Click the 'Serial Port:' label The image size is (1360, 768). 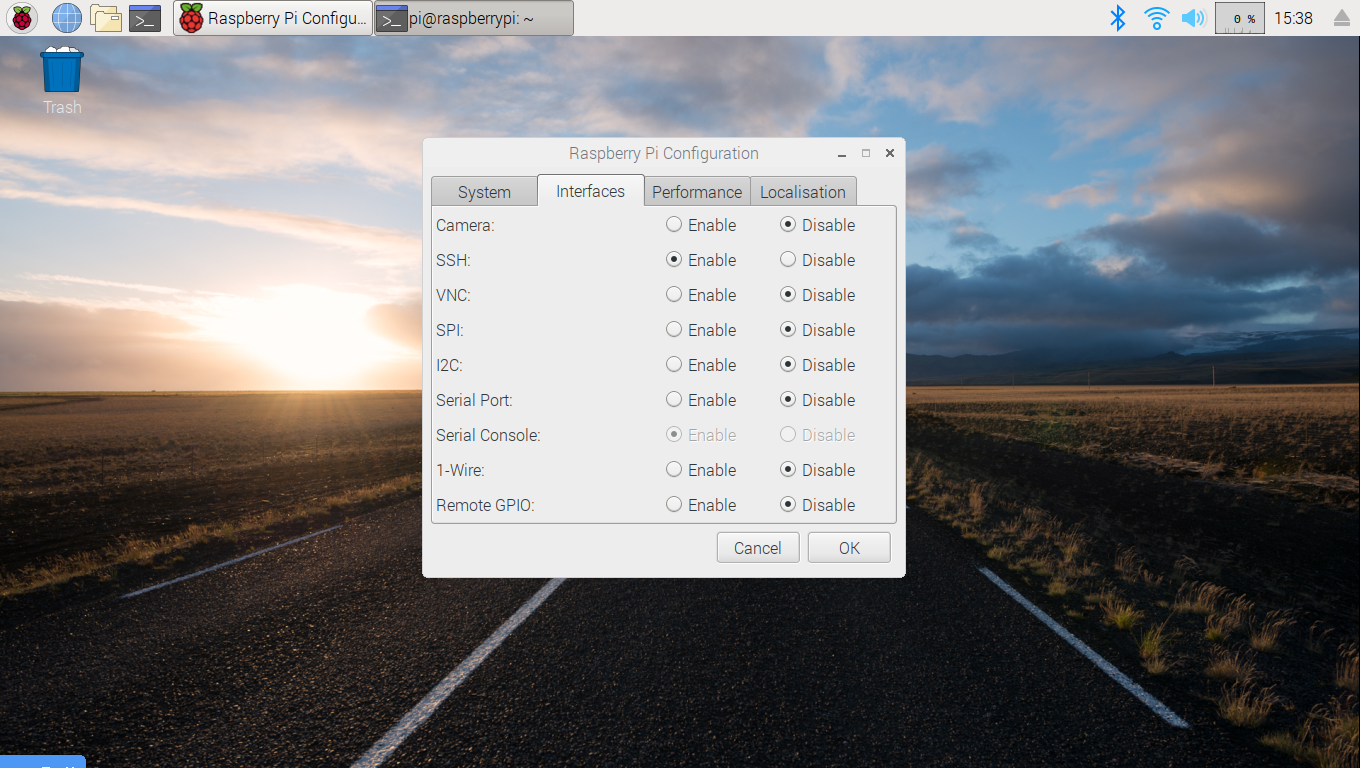pyautogui.click(x=474, y=400)
